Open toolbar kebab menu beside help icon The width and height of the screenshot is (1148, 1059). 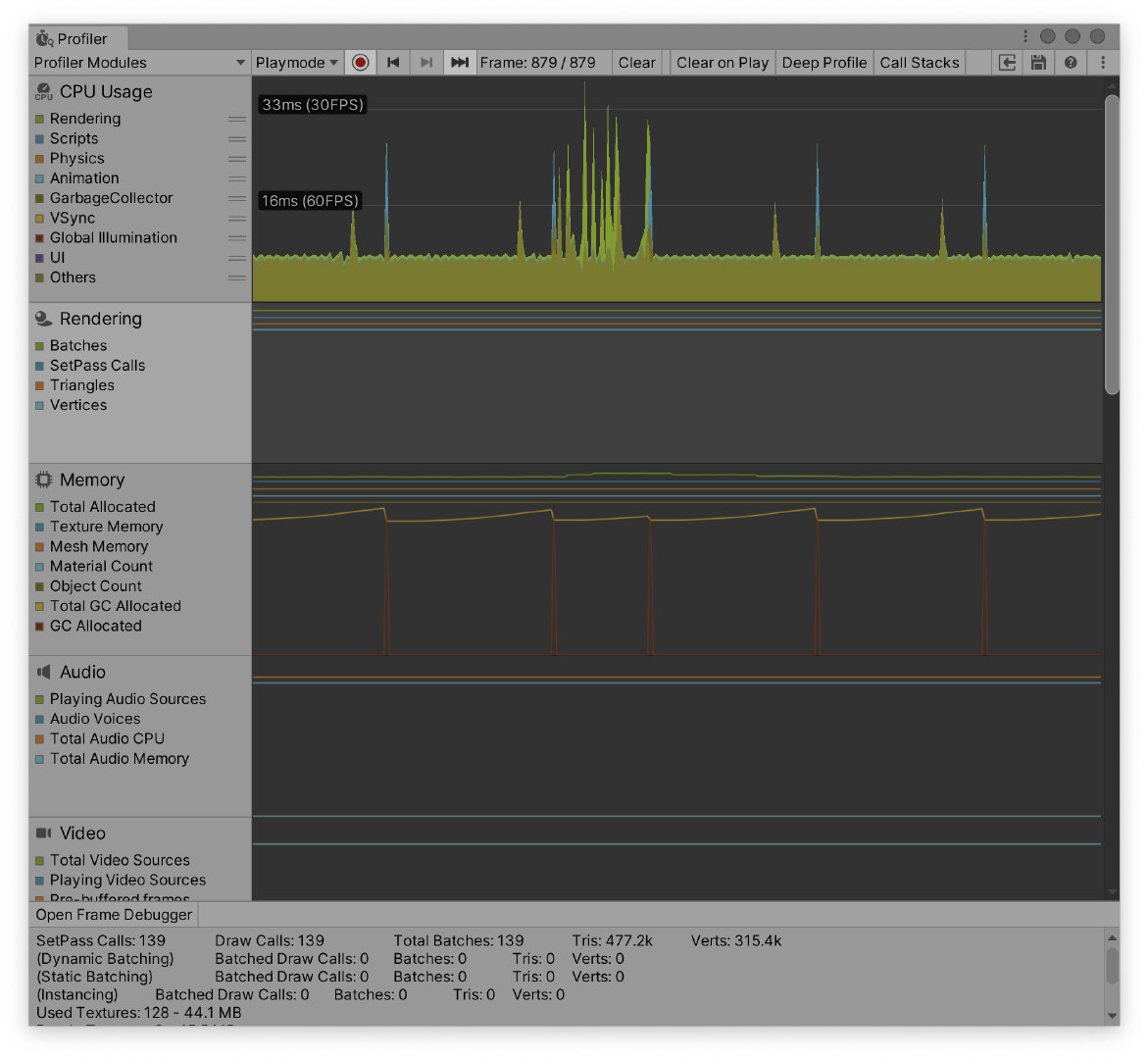(x=1103, y=62)
